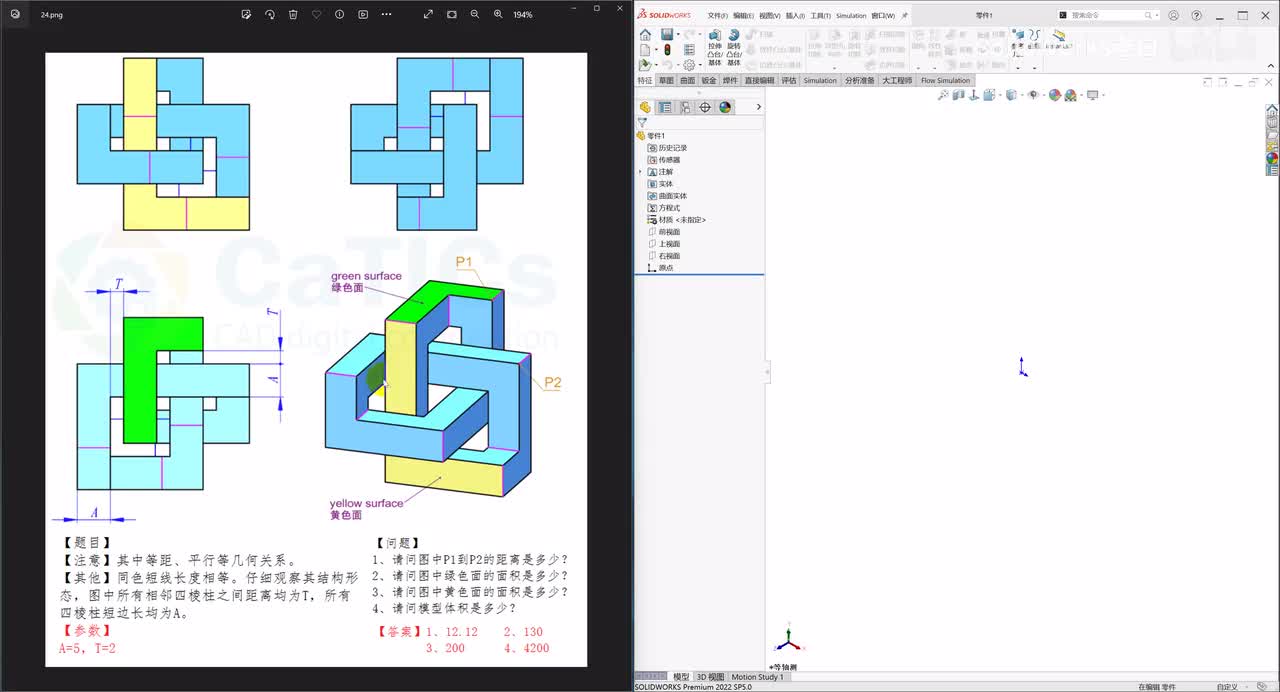Screen dimensions: 1280x692
Task: Open the Photos three-dot more menu
Action: (x=387, y=14)
